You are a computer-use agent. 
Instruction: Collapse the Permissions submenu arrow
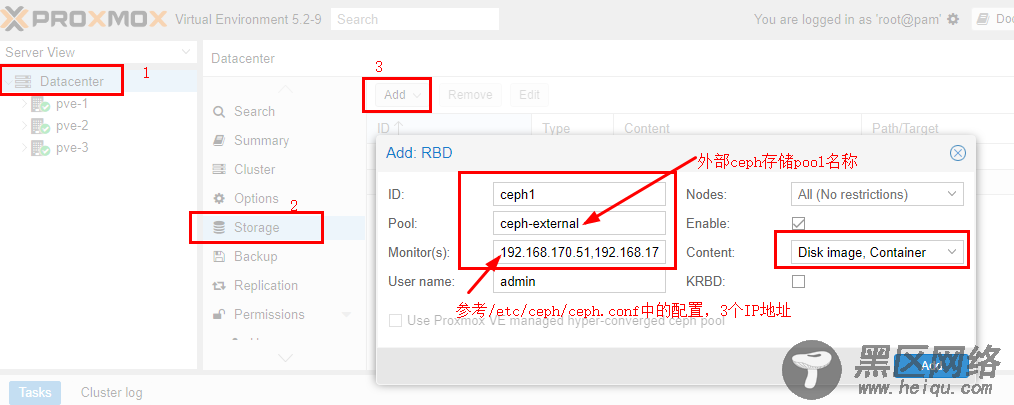[x=347, y=315]
